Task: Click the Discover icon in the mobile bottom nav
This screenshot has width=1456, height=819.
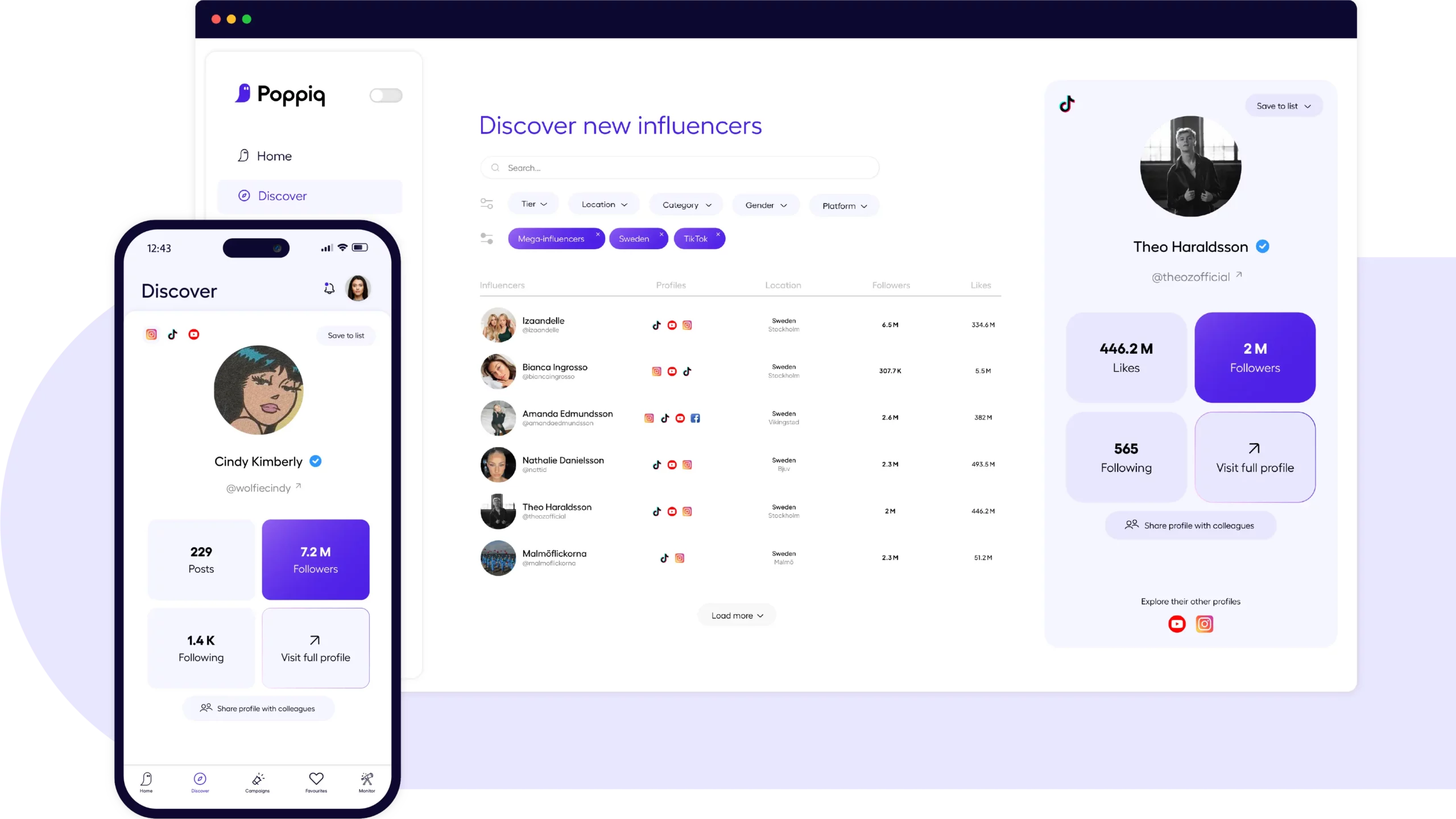Action: [200, 779]
